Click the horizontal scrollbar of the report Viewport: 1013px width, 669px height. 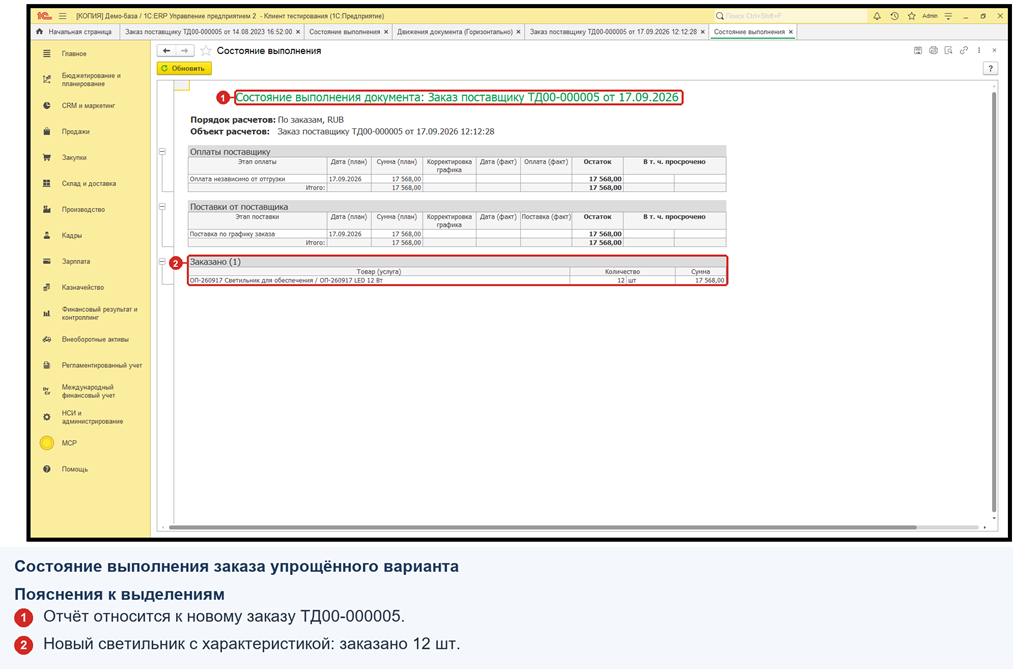[543, 528]
